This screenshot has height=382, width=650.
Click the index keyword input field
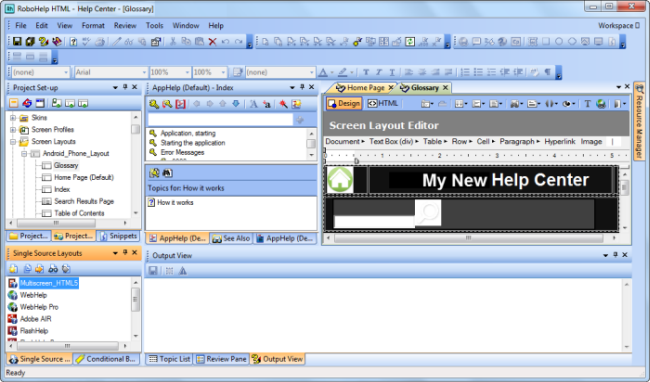(220, 119)
